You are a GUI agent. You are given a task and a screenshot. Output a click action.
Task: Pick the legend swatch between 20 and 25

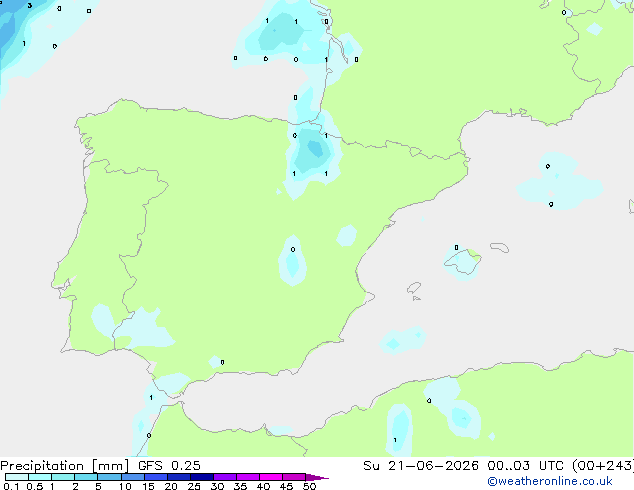pyautogui.click(x=178, y=477)
